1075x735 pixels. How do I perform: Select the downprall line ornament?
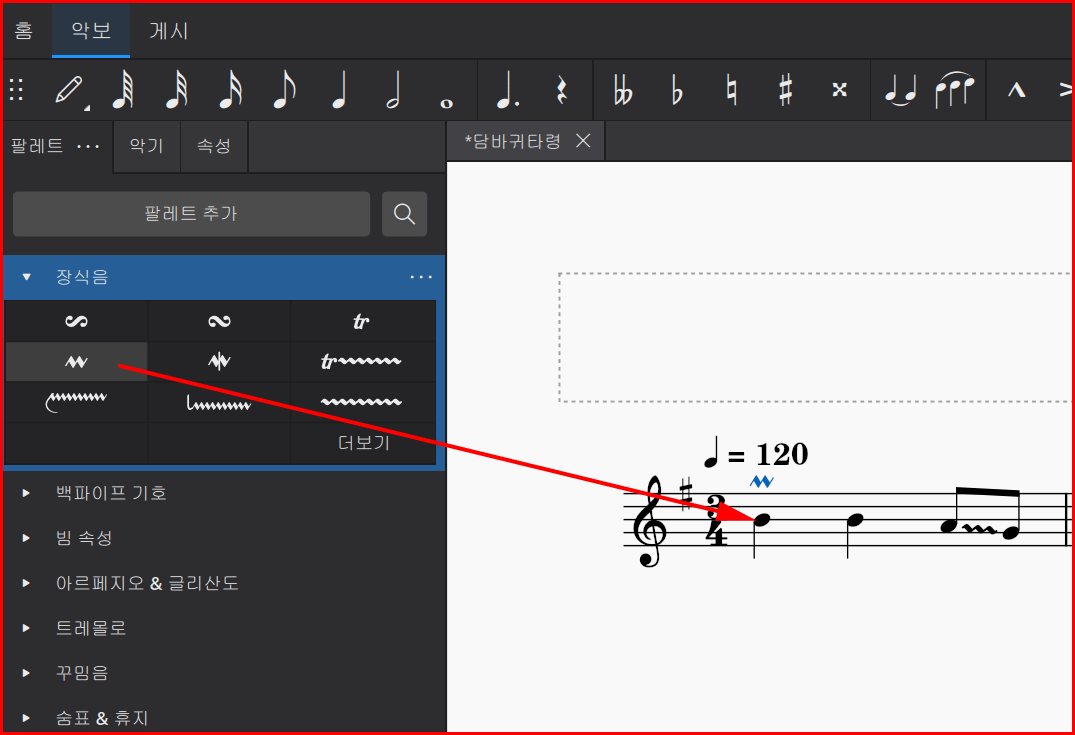click(219, 402)
